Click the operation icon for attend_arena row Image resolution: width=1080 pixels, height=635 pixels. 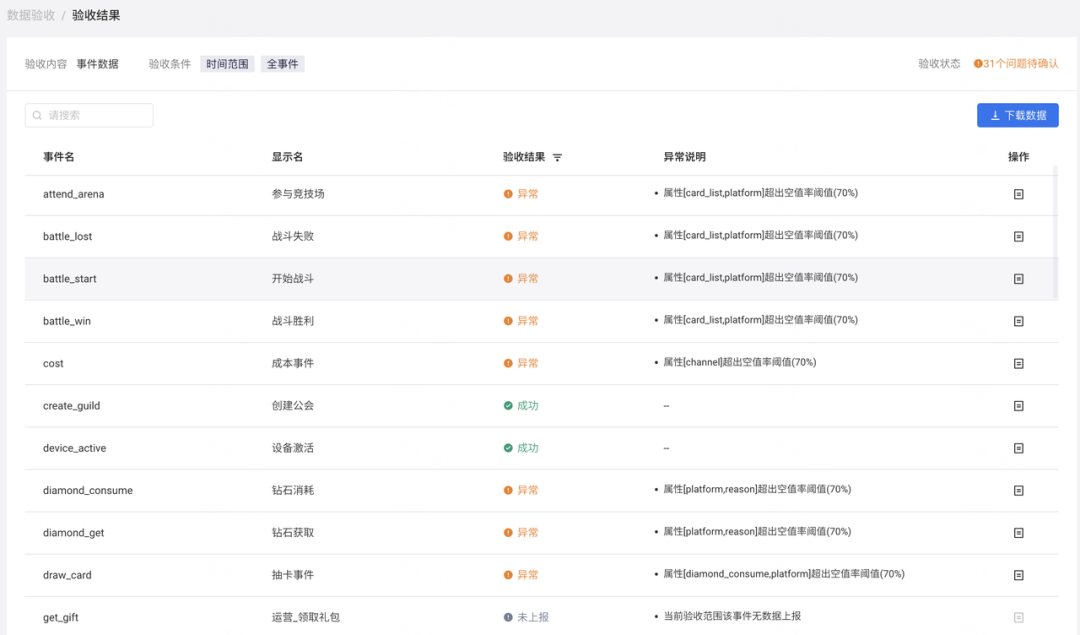coord(1018,193)
